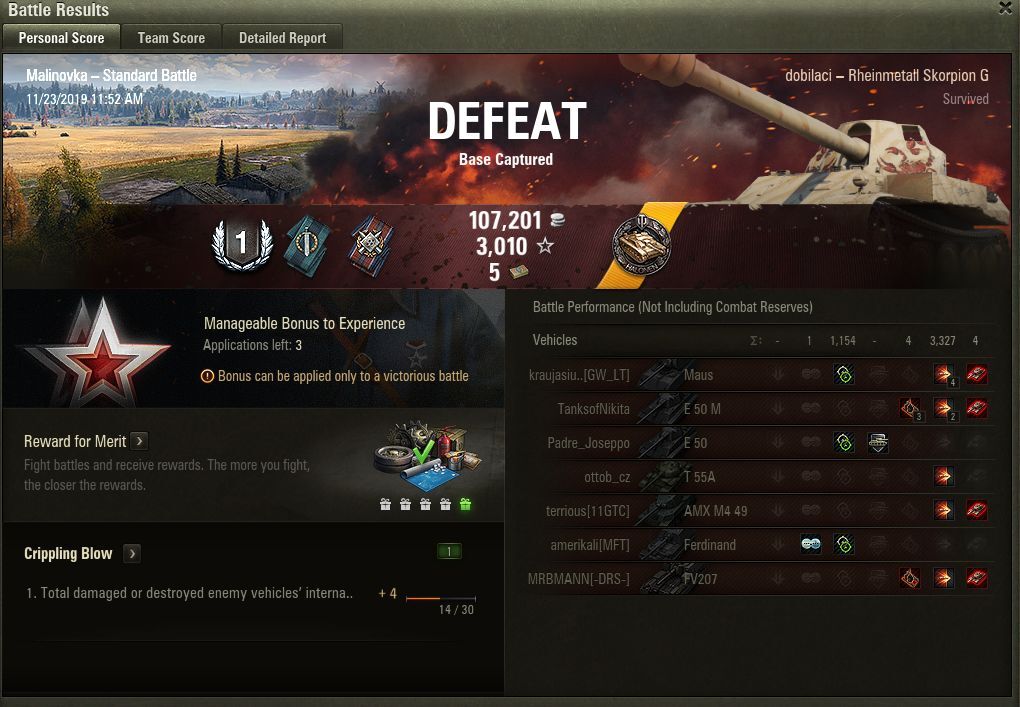Open the Detailed Report tab
Viewport: 1020px width, 707px height.
pyautogui.click(x=282, y=38)
